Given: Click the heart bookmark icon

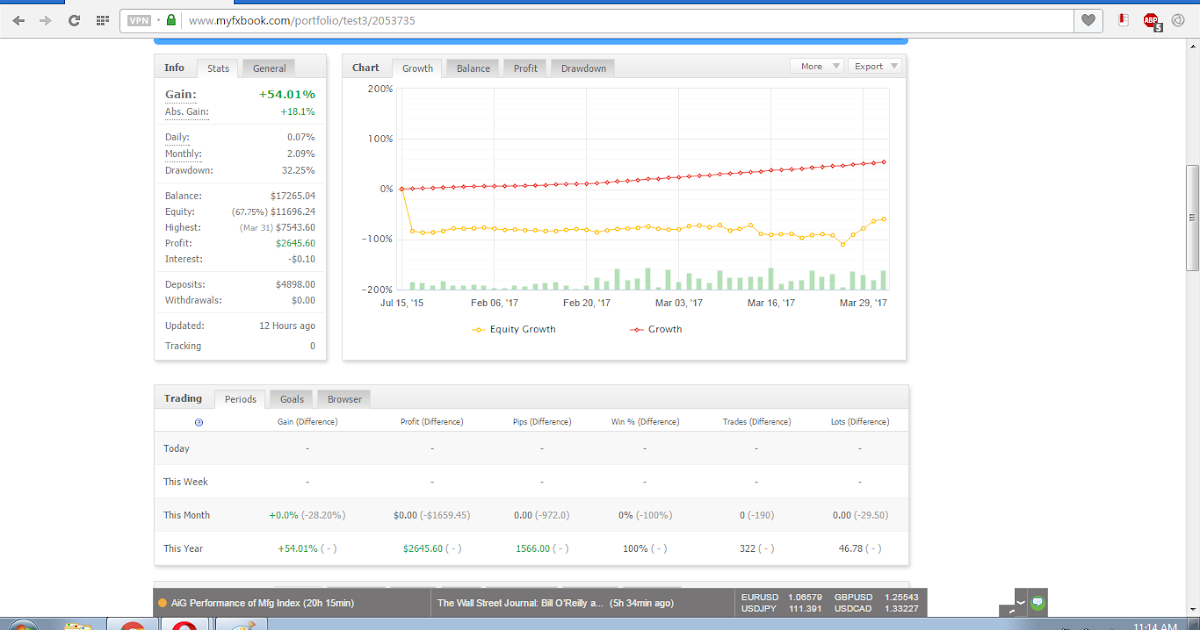Looking at the screenshot, I should pos(1088,19).
